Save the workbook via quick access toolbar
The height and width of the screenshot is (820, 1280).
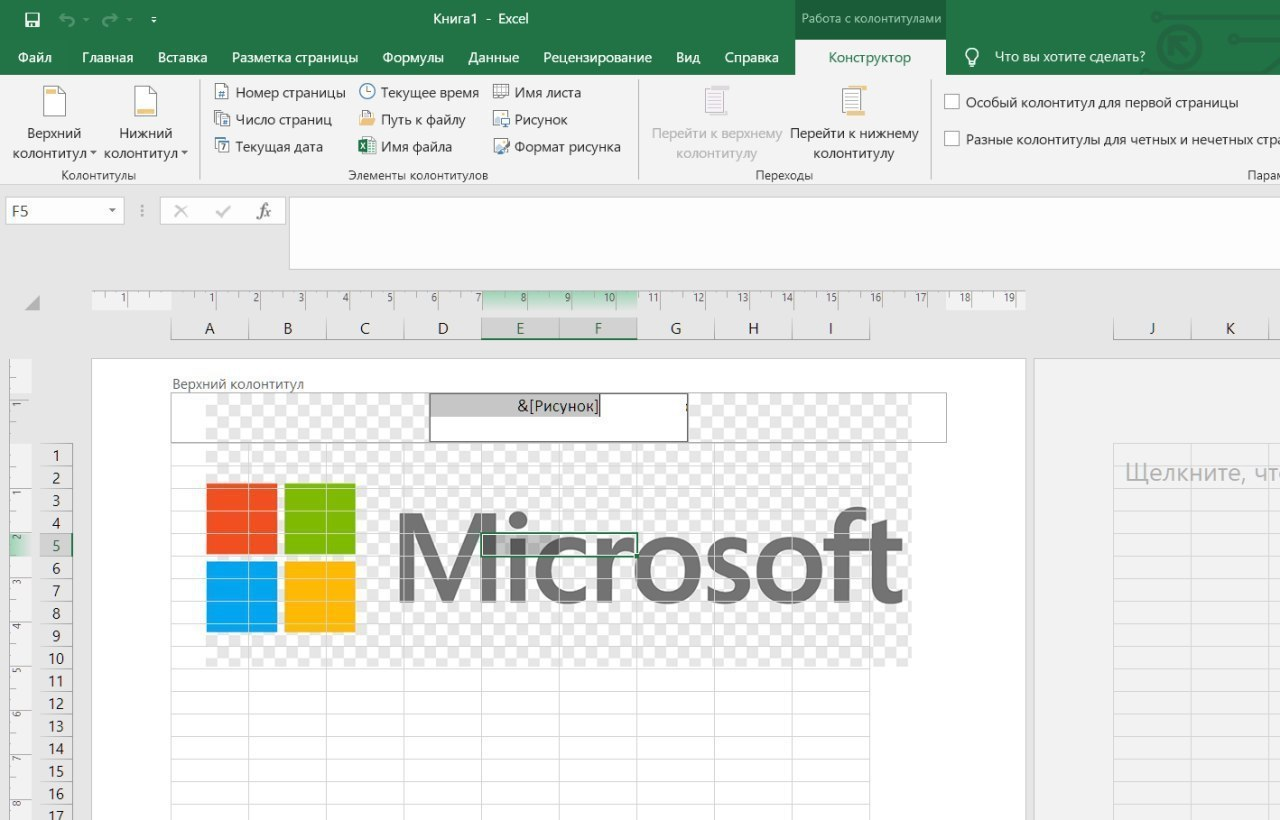pos(32,19)
